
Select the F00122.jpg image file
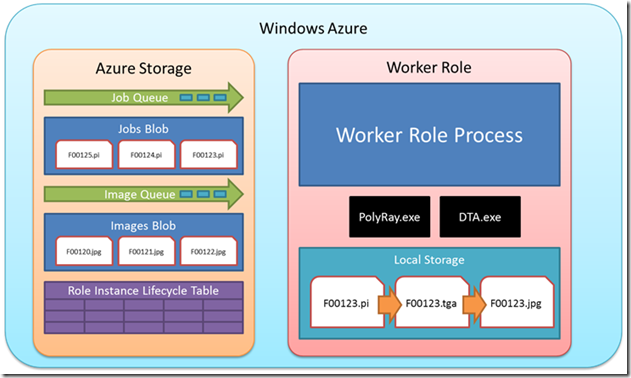point(208,251)
